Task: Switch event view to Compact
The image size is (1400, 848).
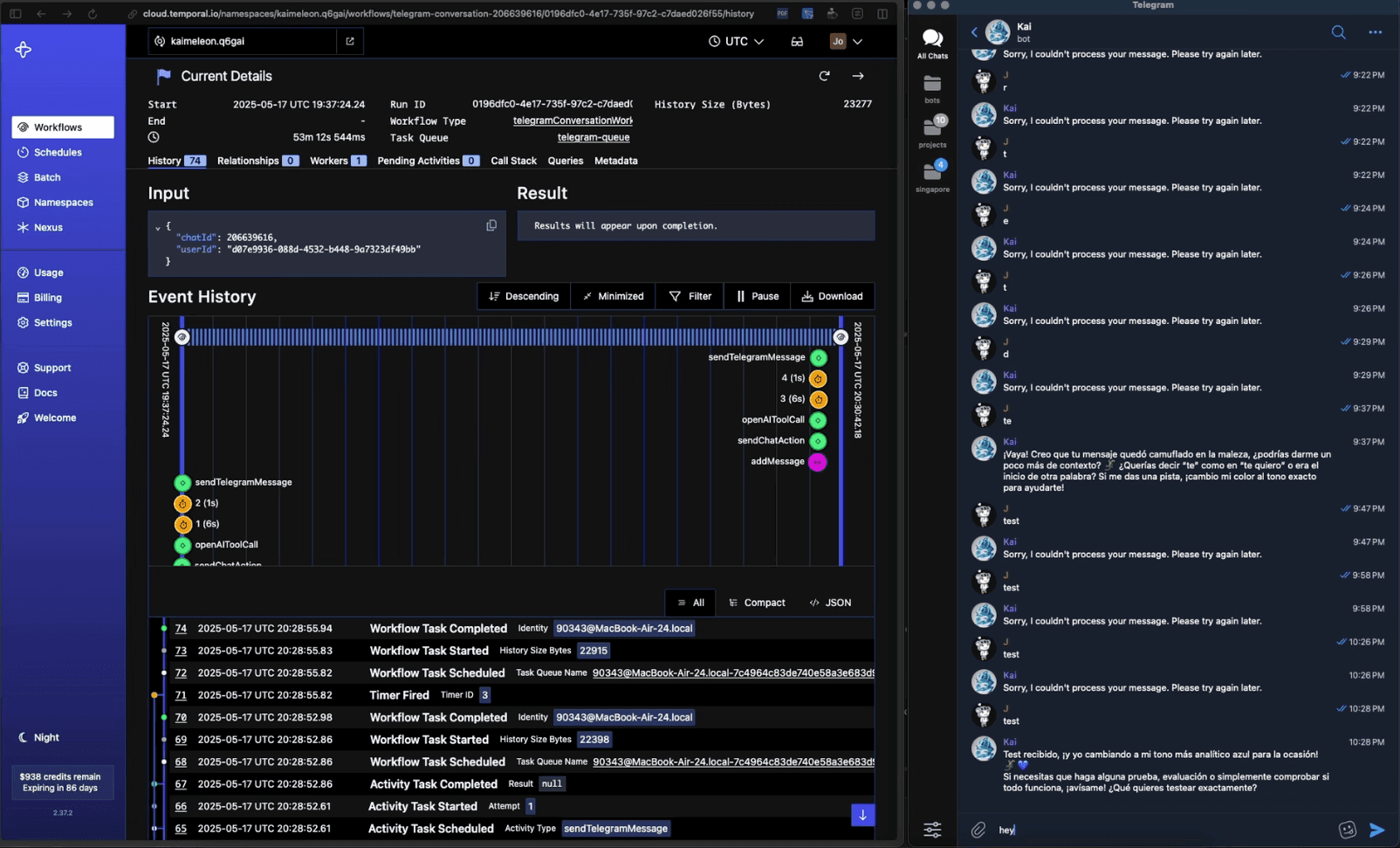Action: [757, 603]
